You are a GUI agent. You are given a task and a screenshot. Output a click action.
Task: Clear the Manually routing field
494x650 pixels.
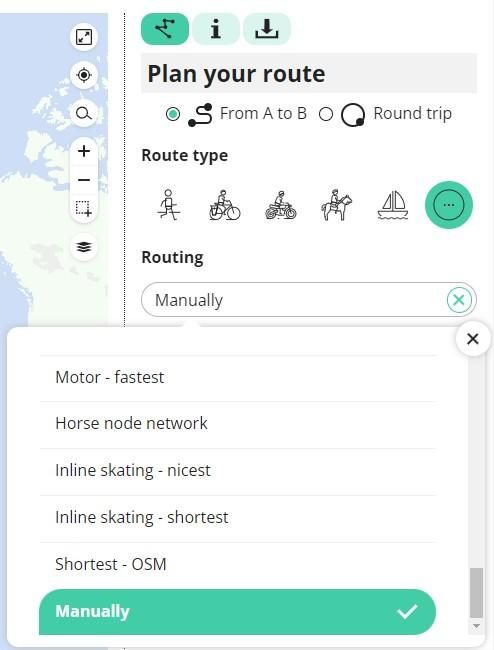[x=459, y=300]
